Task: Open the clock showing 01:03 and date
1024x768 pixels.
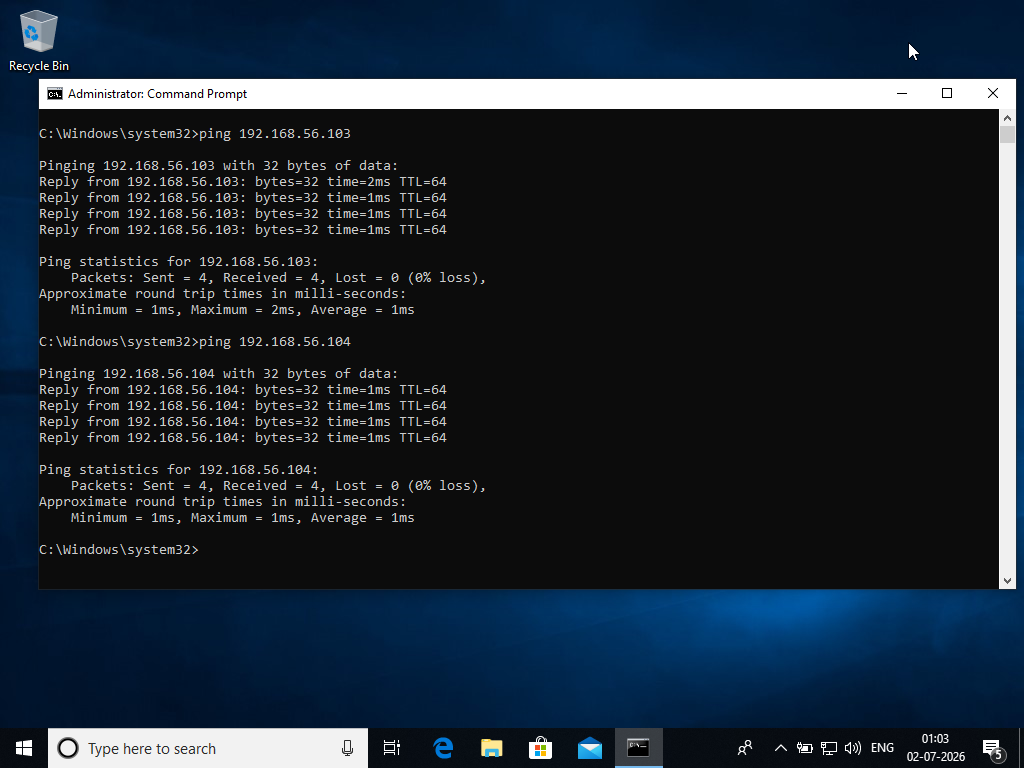Action: pyautogui.click(x=935, y=748)
